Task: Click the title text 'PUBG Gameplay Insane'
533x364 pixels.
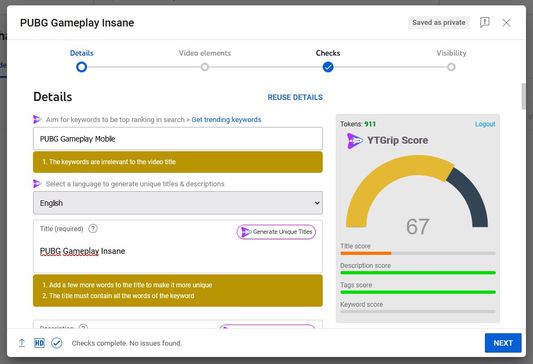Action: coord(83,251)
